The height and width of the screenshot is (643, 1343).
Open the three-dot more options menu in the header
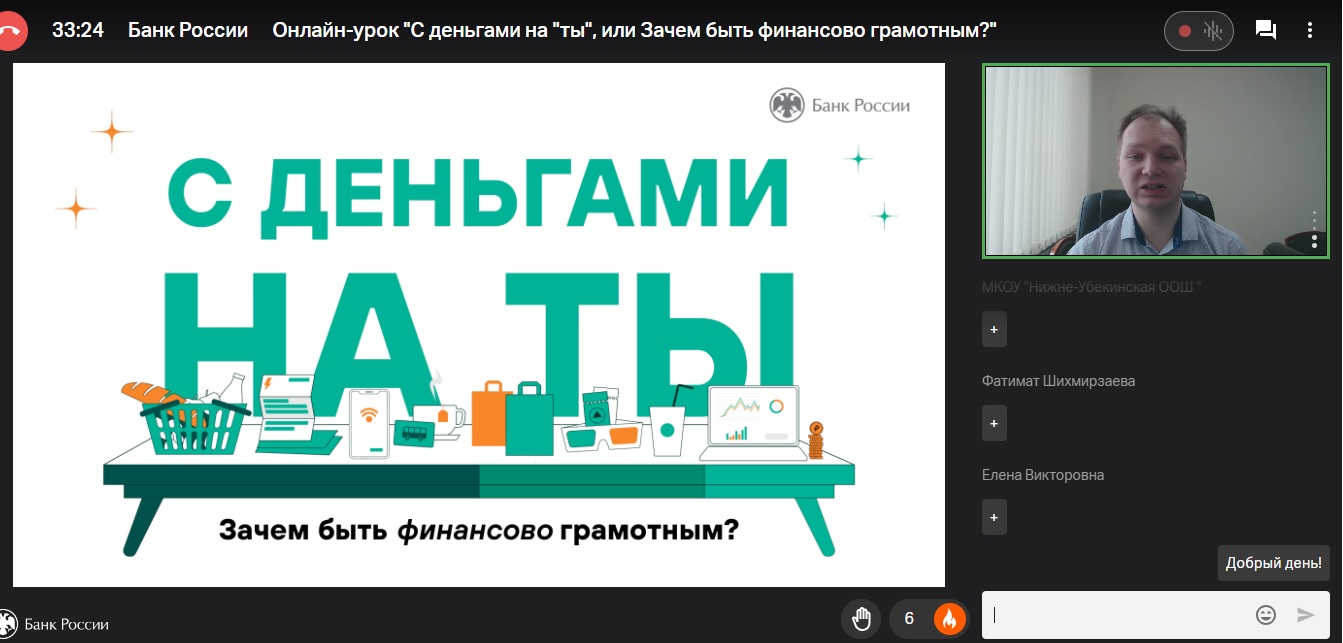coord(1310,30)
